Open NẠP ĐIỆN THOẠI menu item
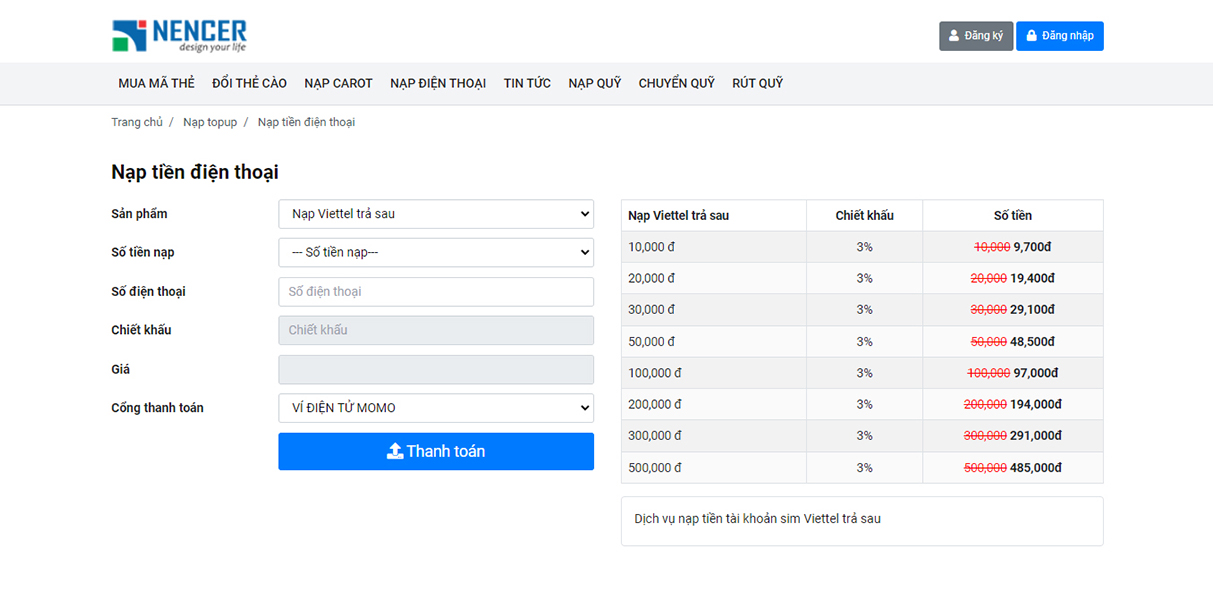 pyautogui.click(x=438, y=84)
